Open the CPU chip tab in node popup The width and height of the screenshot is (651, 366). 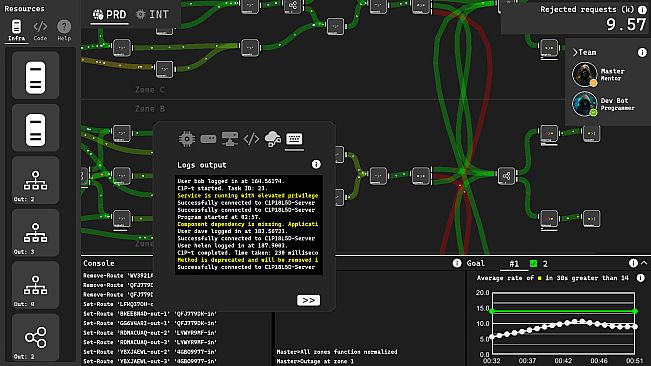point(187,139)
